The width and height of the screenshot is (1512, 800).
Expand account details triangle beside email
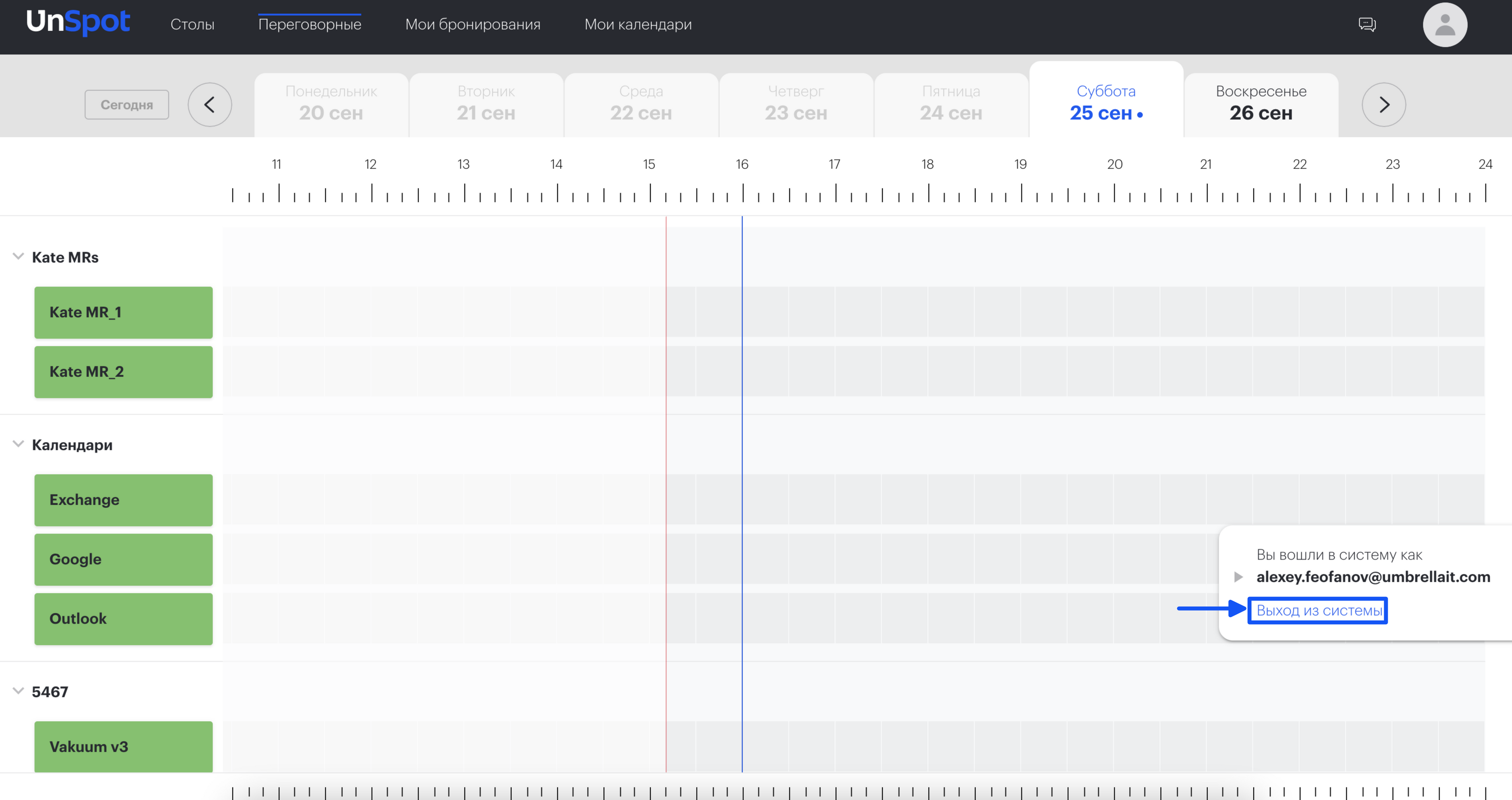(x=1238, y=577)
